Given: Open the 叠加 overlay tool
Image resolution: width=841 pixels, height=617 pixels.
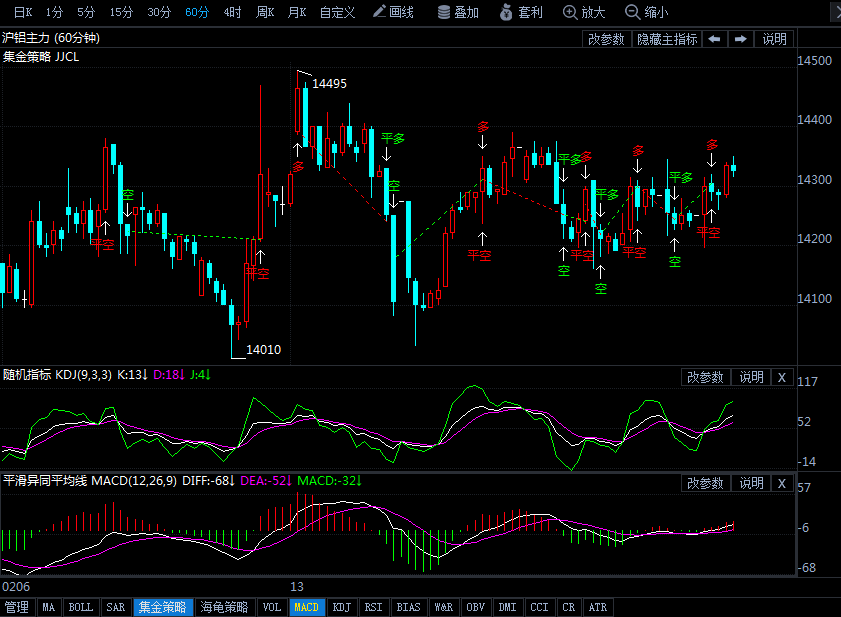Looking at the screenshot, I should click(458, 12).
